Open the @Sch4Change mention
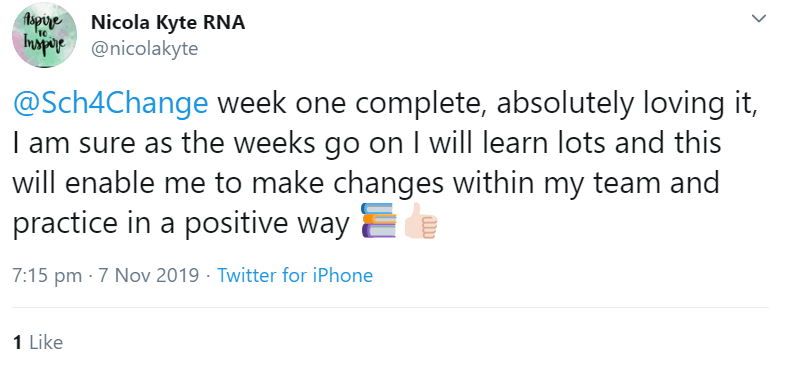Screen dimensions: 785x365 tap(110, 104)
